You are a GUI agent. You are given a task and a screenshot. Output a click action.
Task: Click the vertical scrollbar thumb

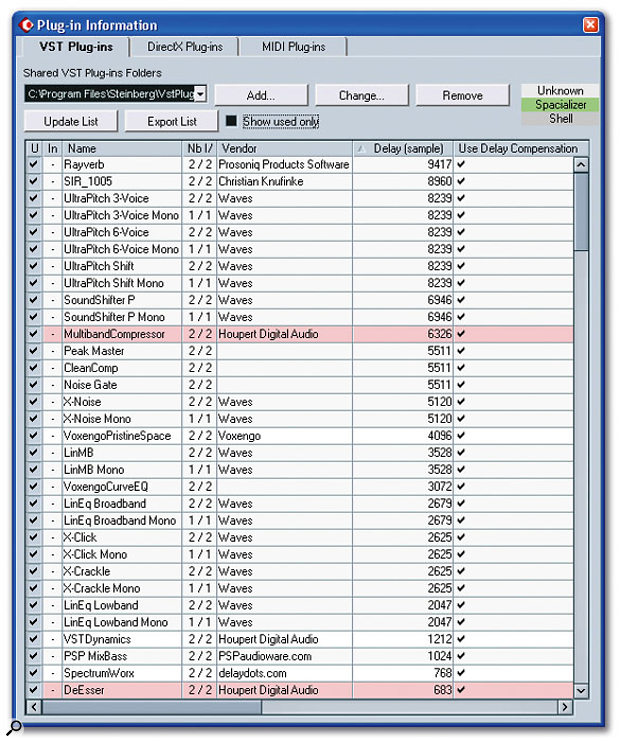(x=581, y=212)
